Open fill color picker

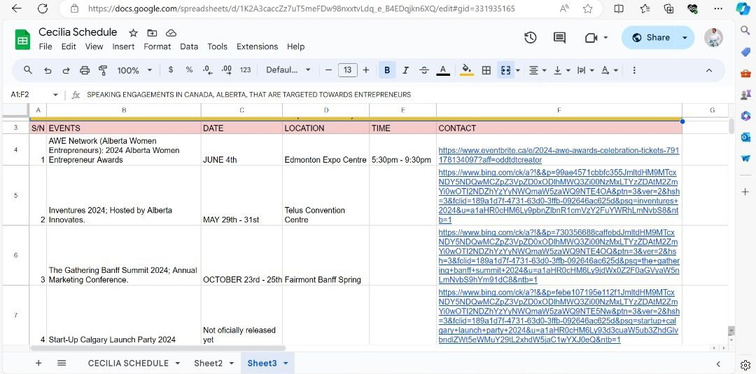[x=466, y=70]
